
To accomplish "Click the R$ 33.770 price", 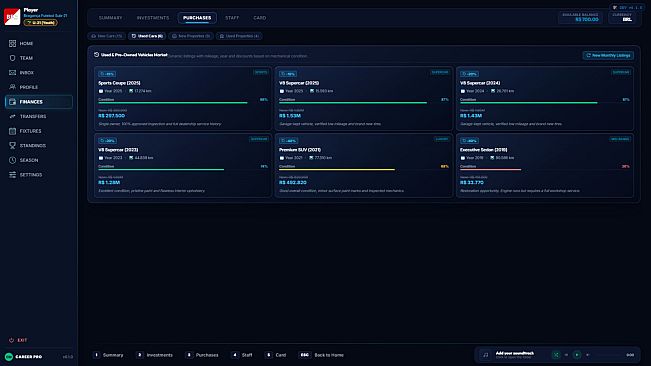I will [472, 183].
